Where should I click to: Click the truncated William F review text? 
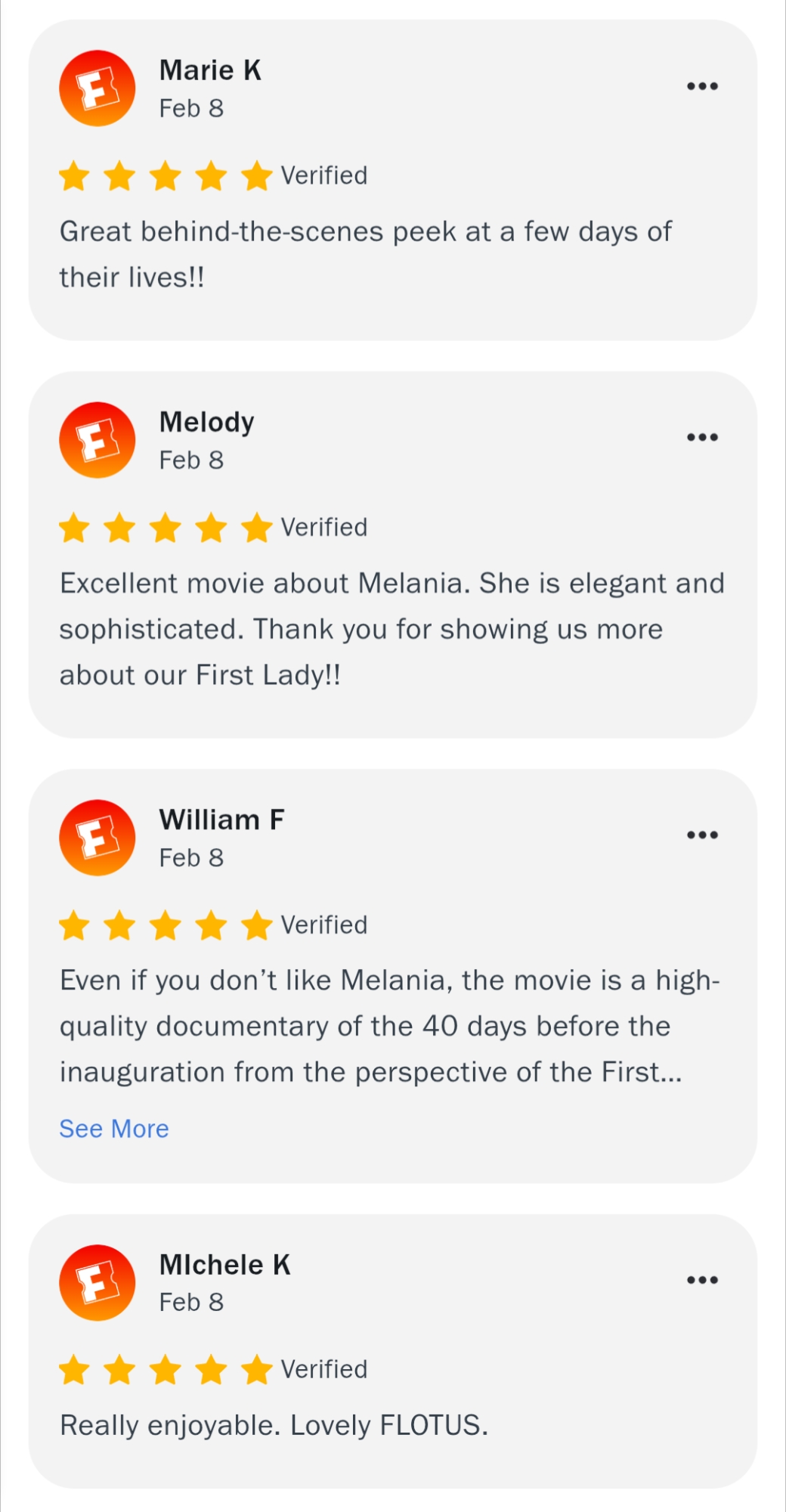(389, 1026)
